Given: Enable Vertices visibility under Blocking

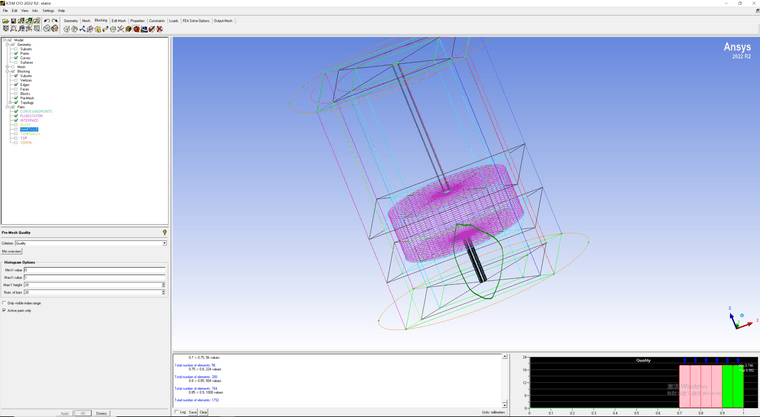Looking at the screenshot, I should (x=16, y=80).
